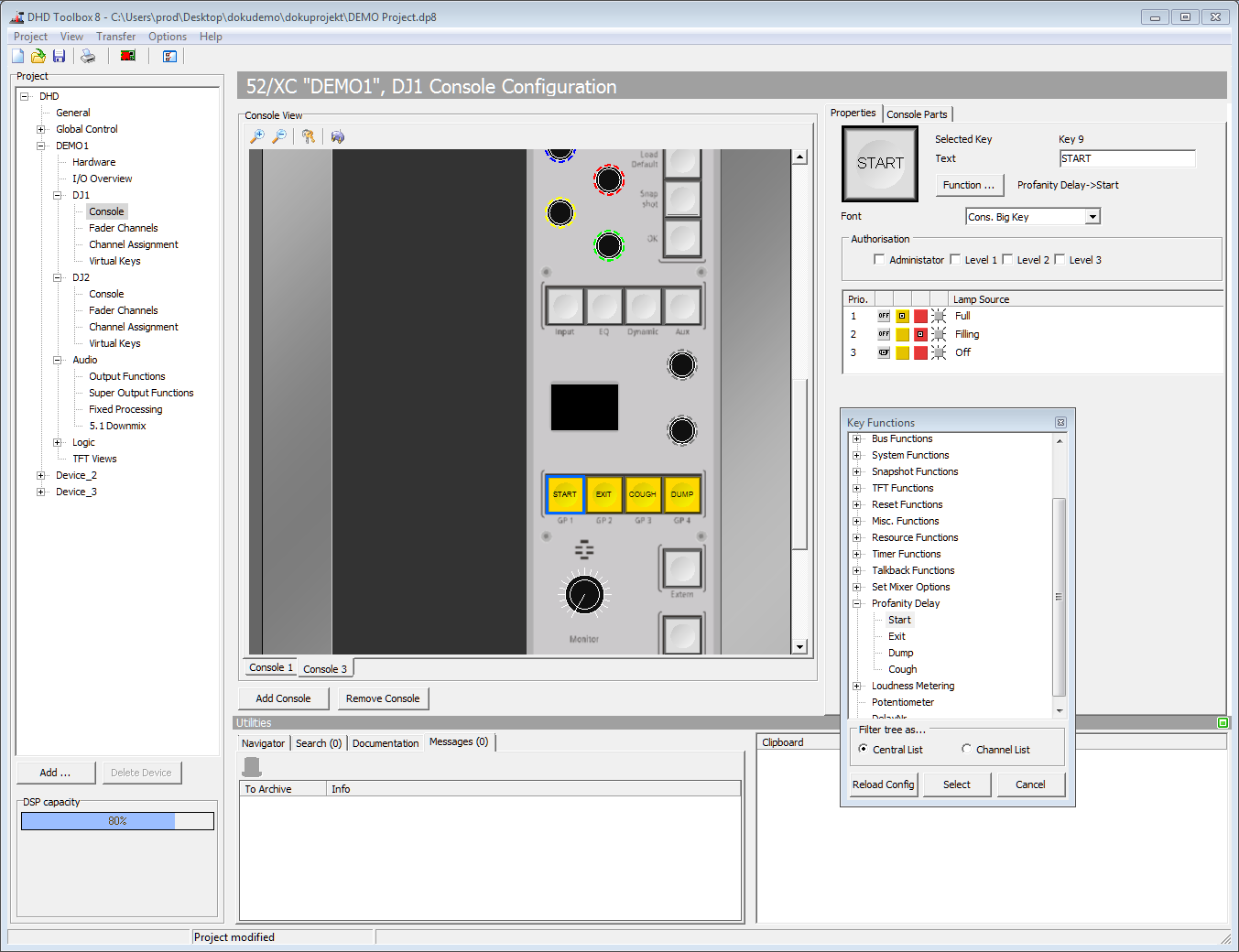Open the Transfer/device connection toolbar icon
The height and width of the screenshot is (952, 1239).
[127, 55]
